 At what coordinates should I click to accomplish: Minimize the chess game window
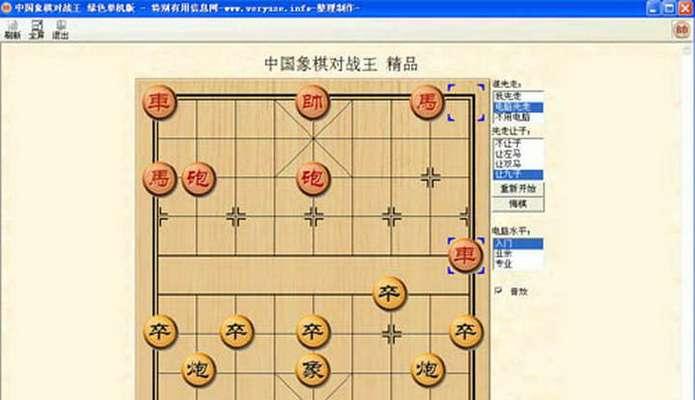[653, 8]
